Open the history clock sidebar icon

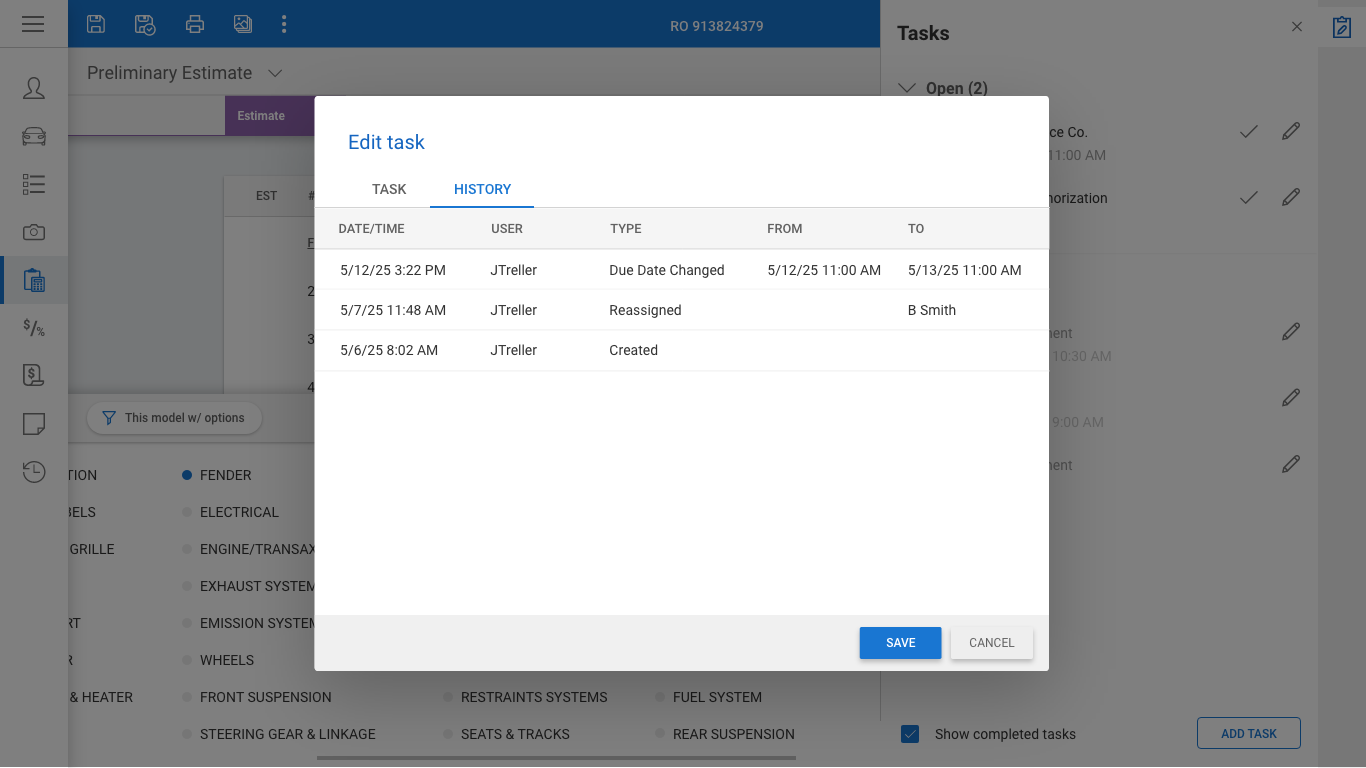(34, 472)
